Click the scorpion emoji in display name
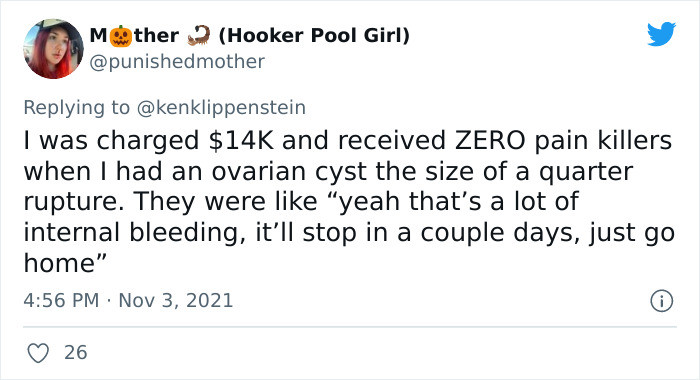This screenshot has width=700, height=380. [199, 36]
